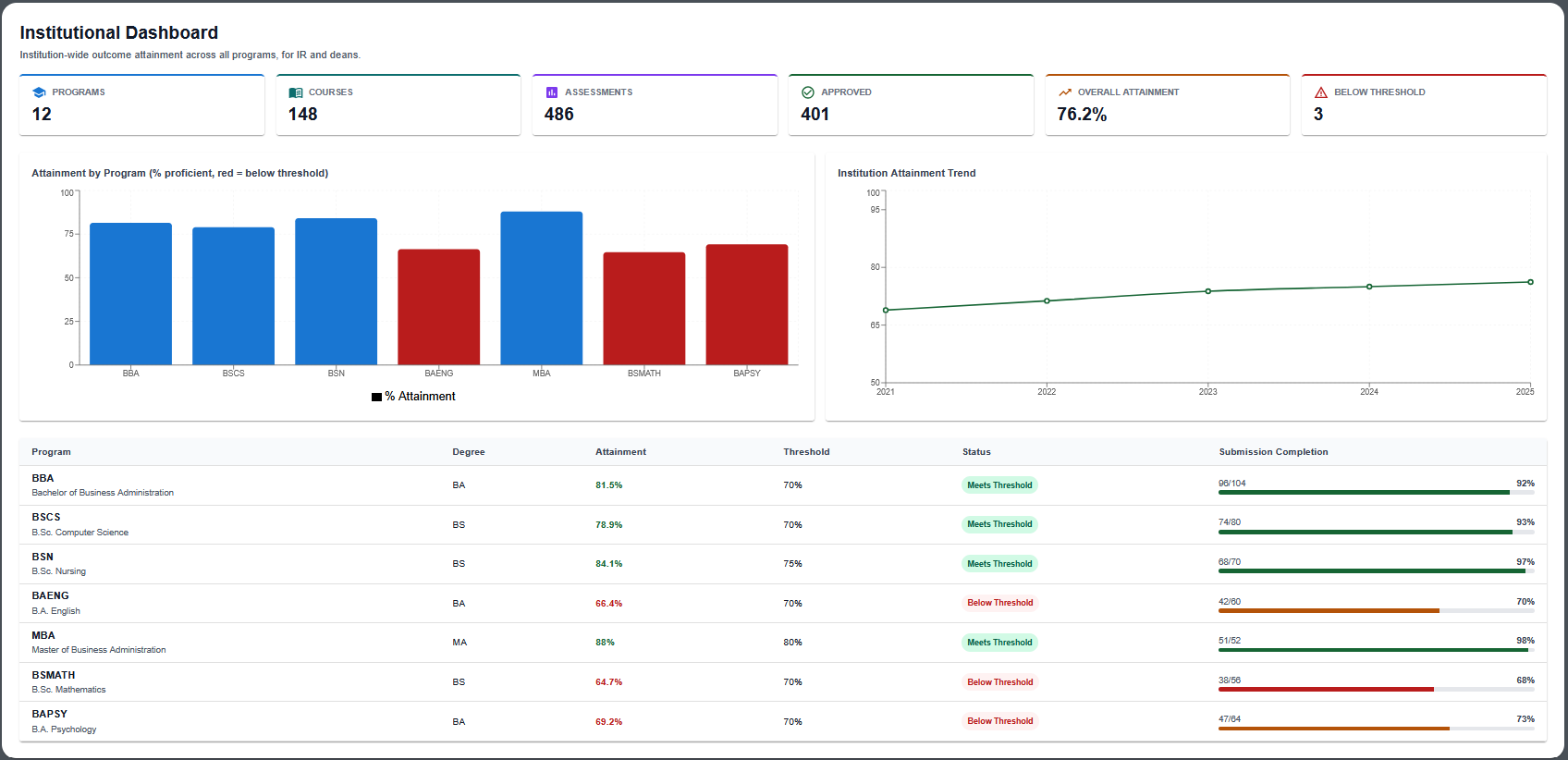
Task: Click the 75% threshold value in BSN row
Action: 792,564
